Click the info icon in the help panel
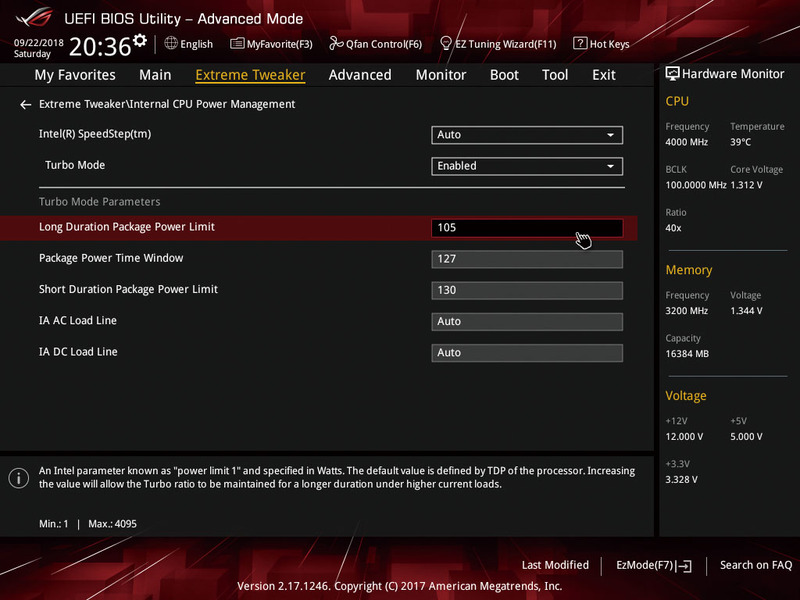Image resolution: width=800 pixels, height=600 pixels. pos(18,478)
